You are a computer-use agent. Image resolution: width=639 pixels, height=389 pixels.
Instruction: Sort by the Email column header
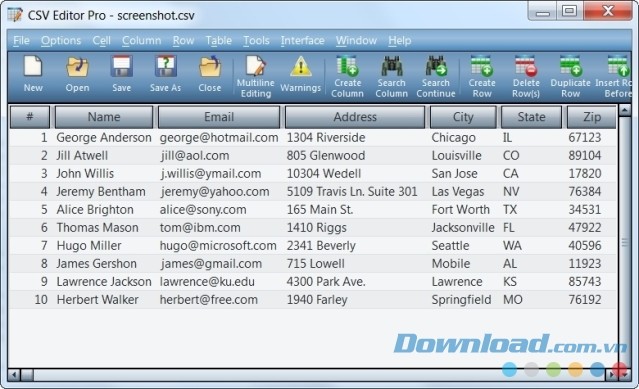[x=219, y=117]
